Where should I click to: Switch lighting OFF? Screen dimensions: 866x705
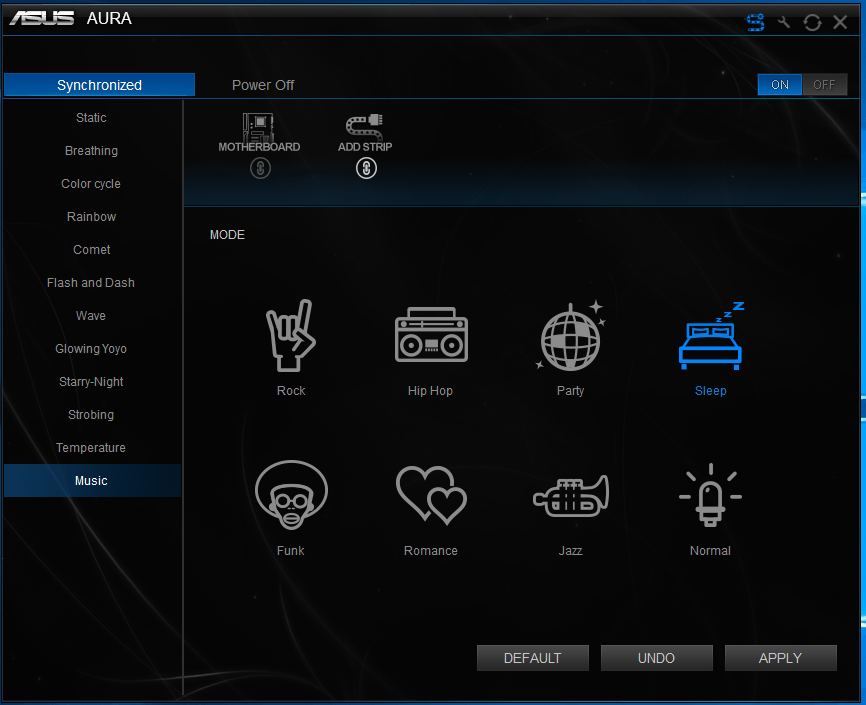click(x=824, y=85)
